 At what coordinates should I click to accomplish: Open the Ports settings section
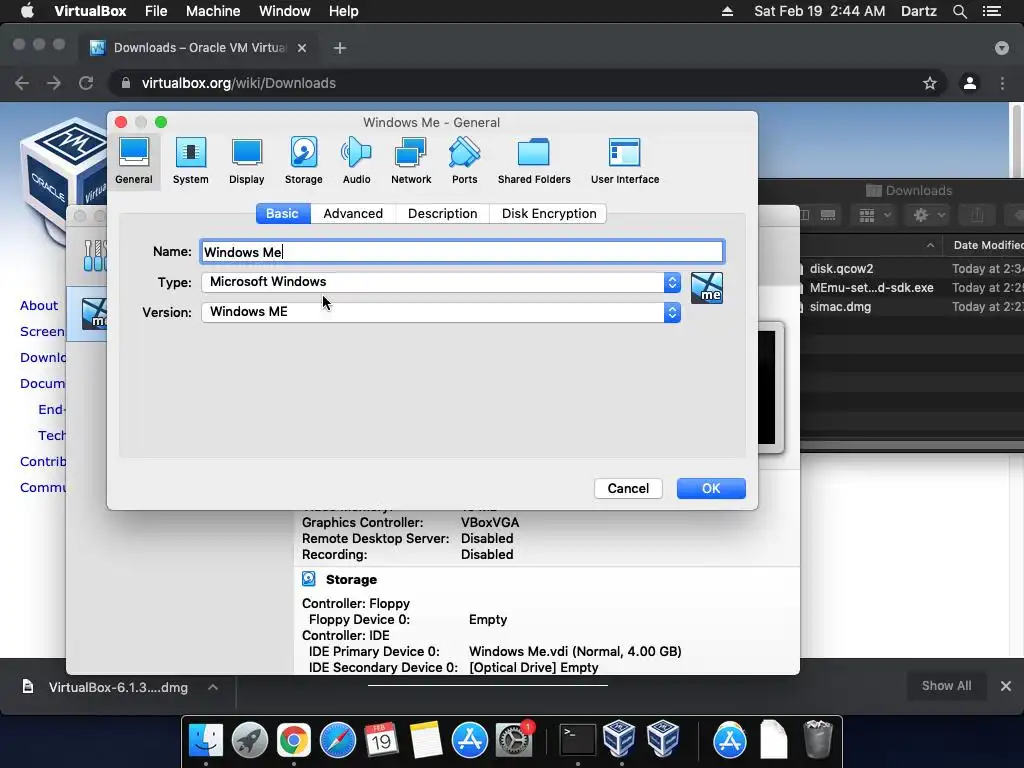(464, 161)
